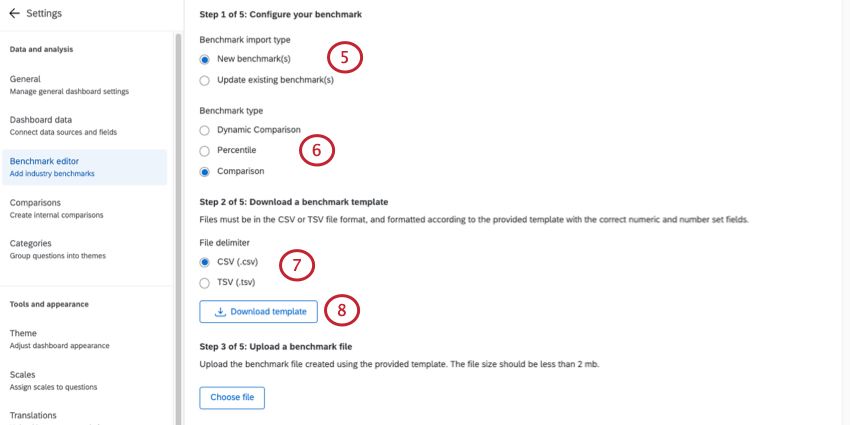Open General dashboard settings
The height and width of the screenshot is (425, 850).
pos(70,85)
